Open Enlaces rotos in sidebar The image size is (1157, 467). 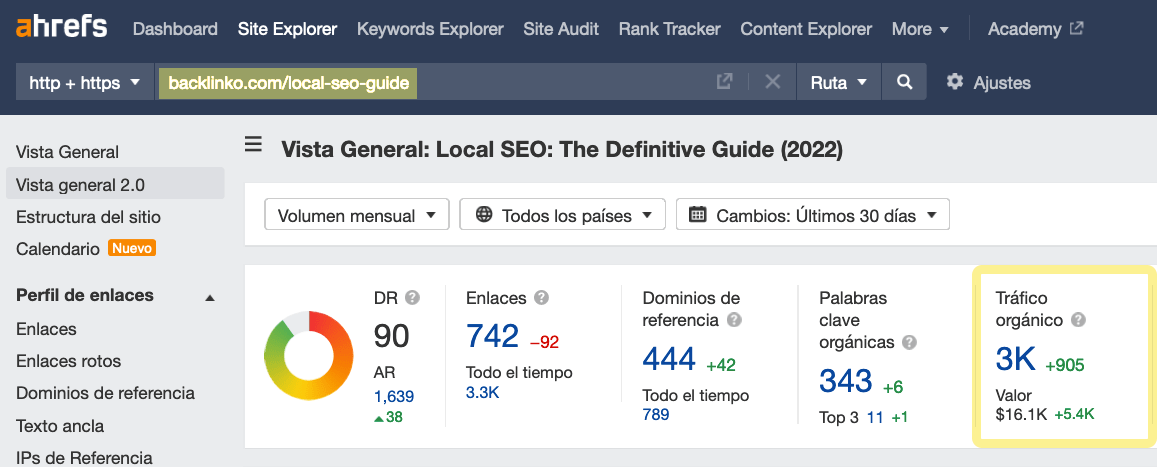tap(68, 361)
